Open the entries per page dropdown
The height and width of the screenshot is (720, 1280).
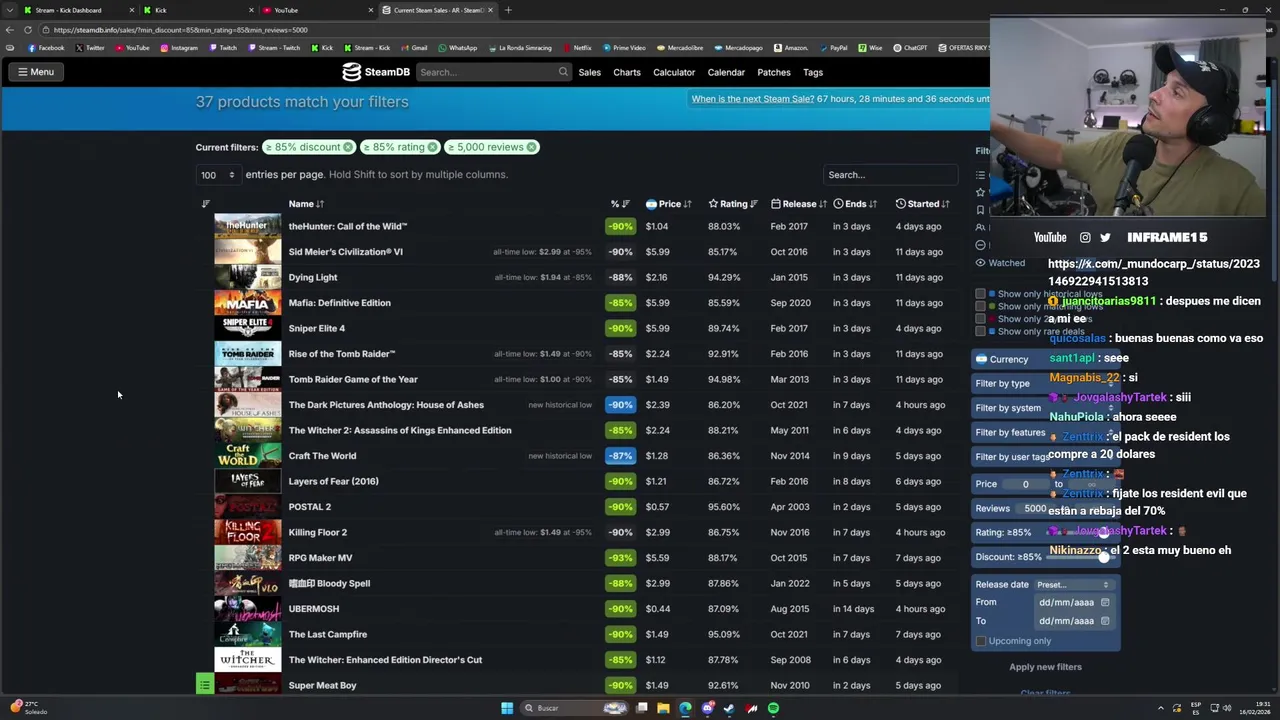[217, 175]
